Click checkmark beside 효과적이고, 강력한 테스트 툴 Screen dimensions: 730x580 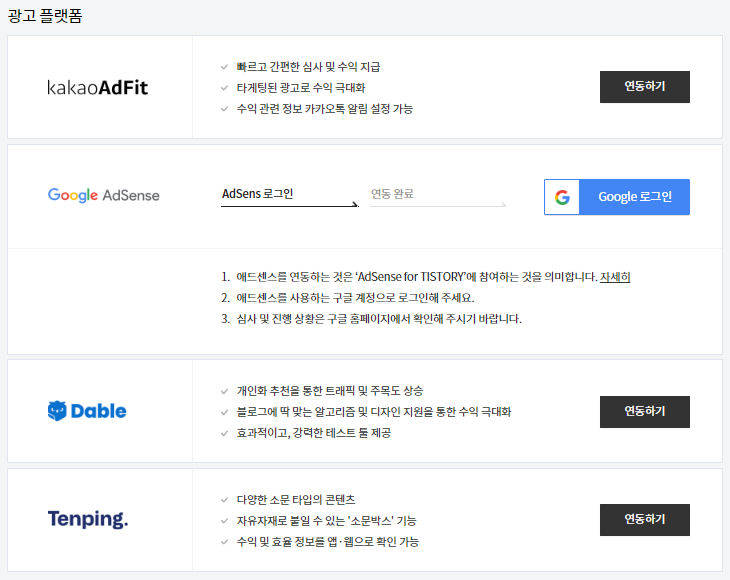pyautogui.click(x=224, y=433)
